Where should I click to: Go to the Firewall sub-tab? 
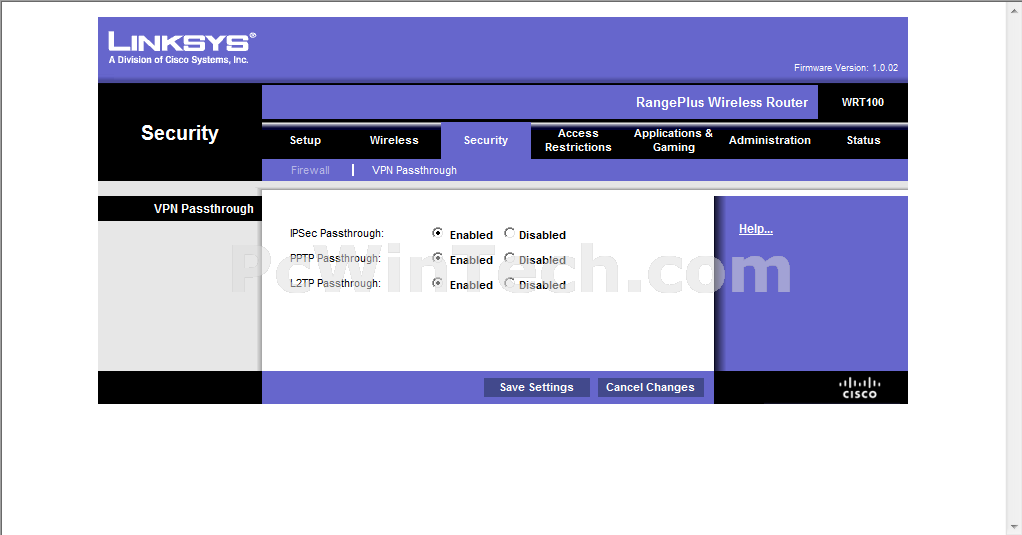310,170
